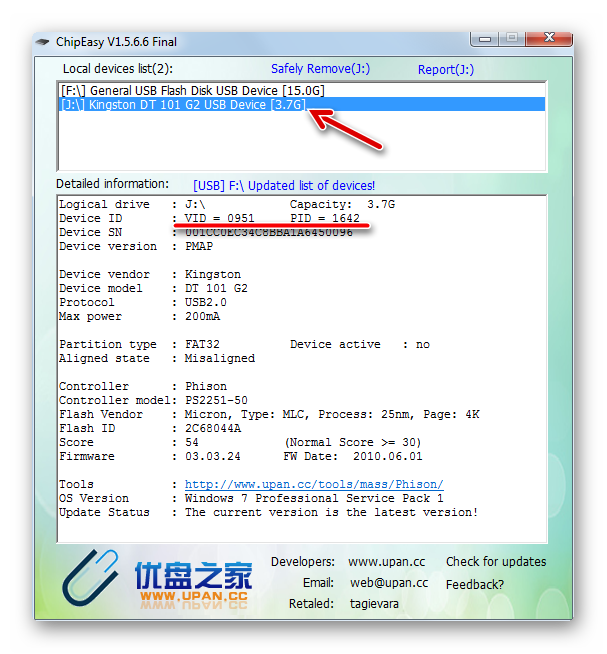Image resolution: width=607 pixels, height=654 pixels.
Task: Open the upan.cc Phison tools URL
Action: point(314,484)
